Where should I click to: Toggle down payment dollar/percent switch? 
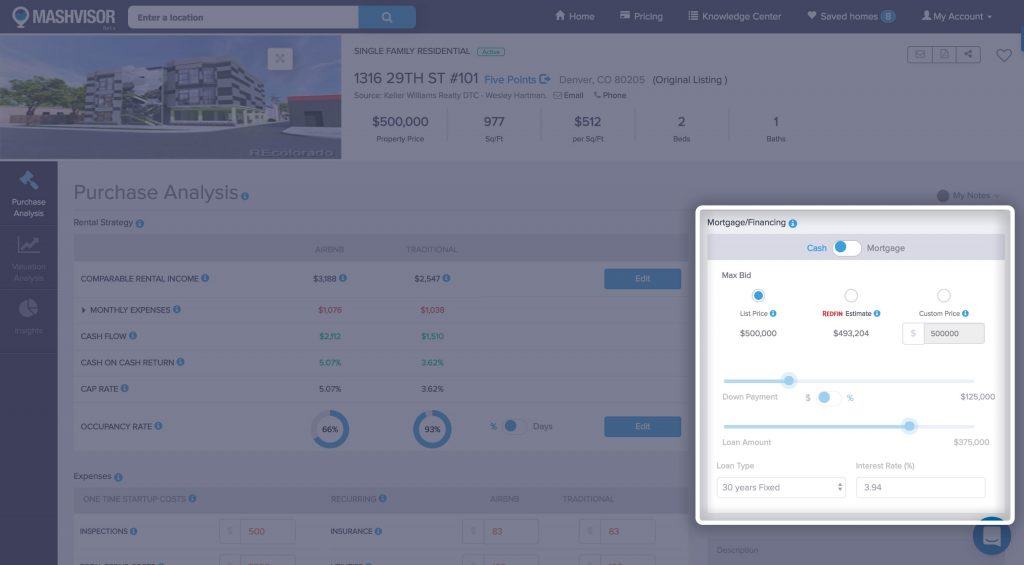pos(828,397)
